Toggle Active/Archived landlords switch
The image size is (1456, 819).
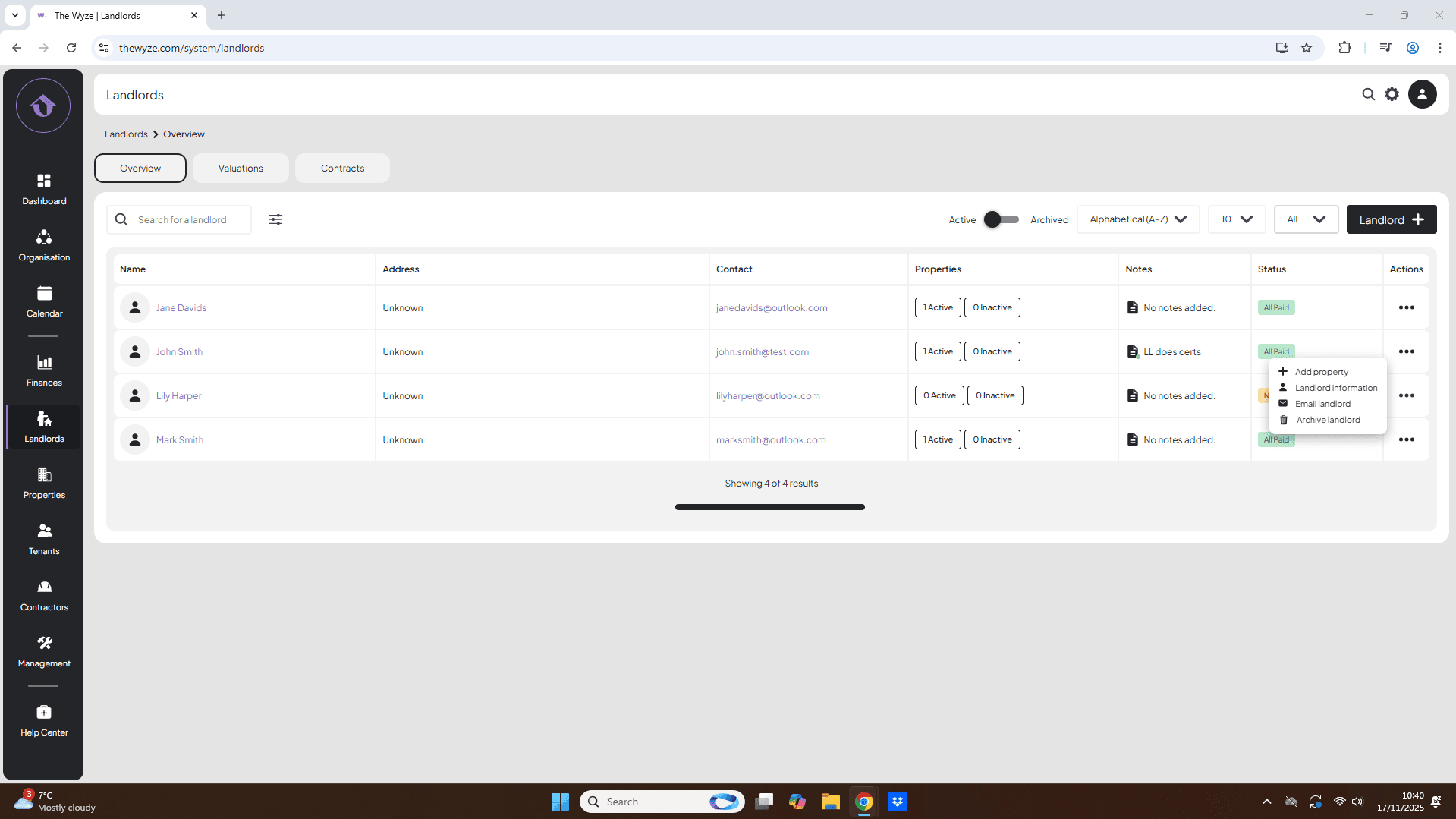[1001, 219]
